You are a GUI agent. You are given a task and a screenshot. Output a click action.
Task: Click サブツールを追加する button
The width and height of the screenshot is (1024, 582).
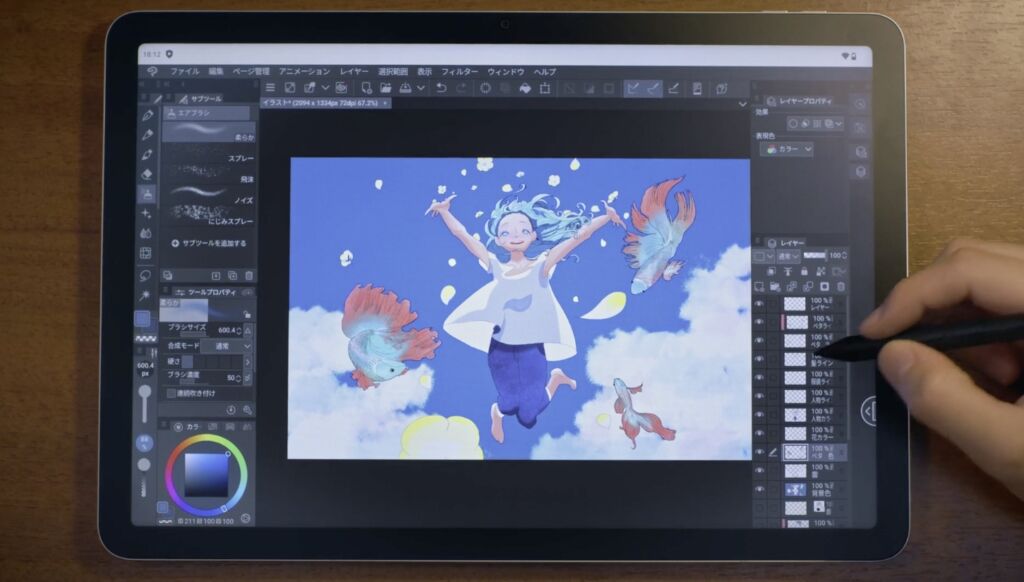208,243
